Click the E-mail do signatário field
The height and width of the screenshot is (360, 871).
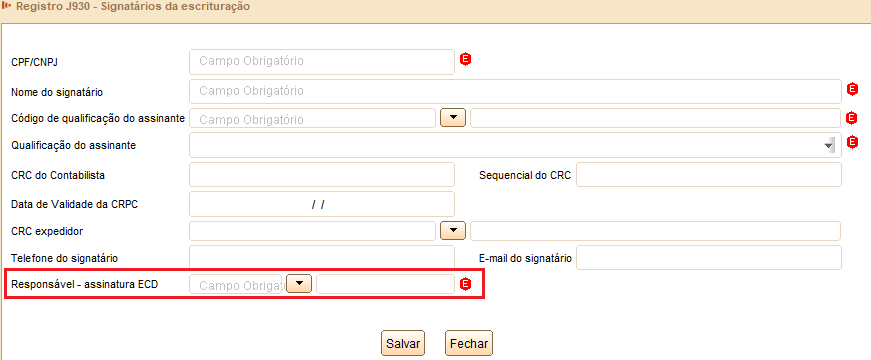click(x=709, y=258)
